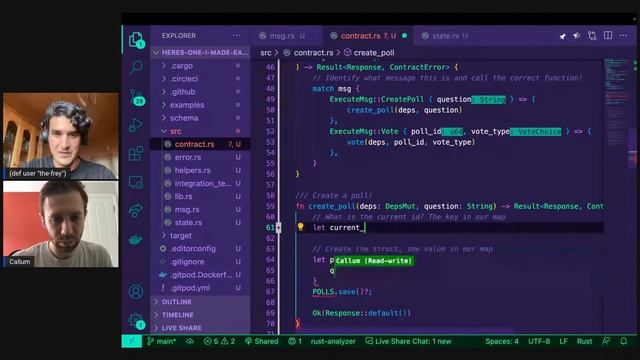
Task: Click src in the breadcrumb
Action: [266, 53]
